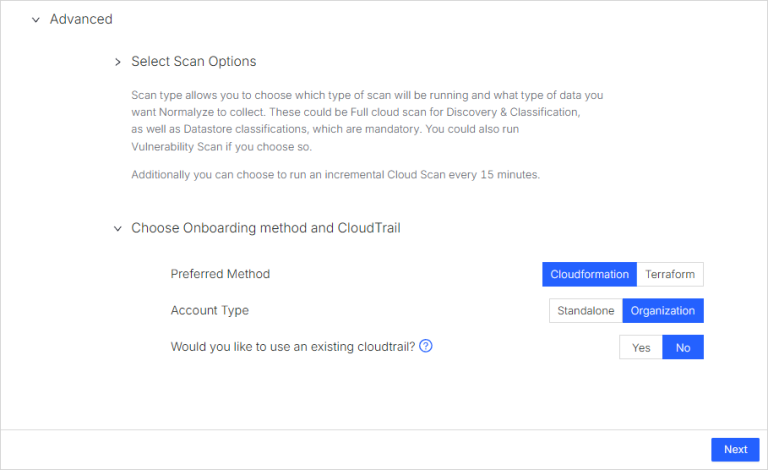This screenshot has height=470, width=768.
Task: Click the existing cloudtrail question text
Action: click(x=292, y=346)
